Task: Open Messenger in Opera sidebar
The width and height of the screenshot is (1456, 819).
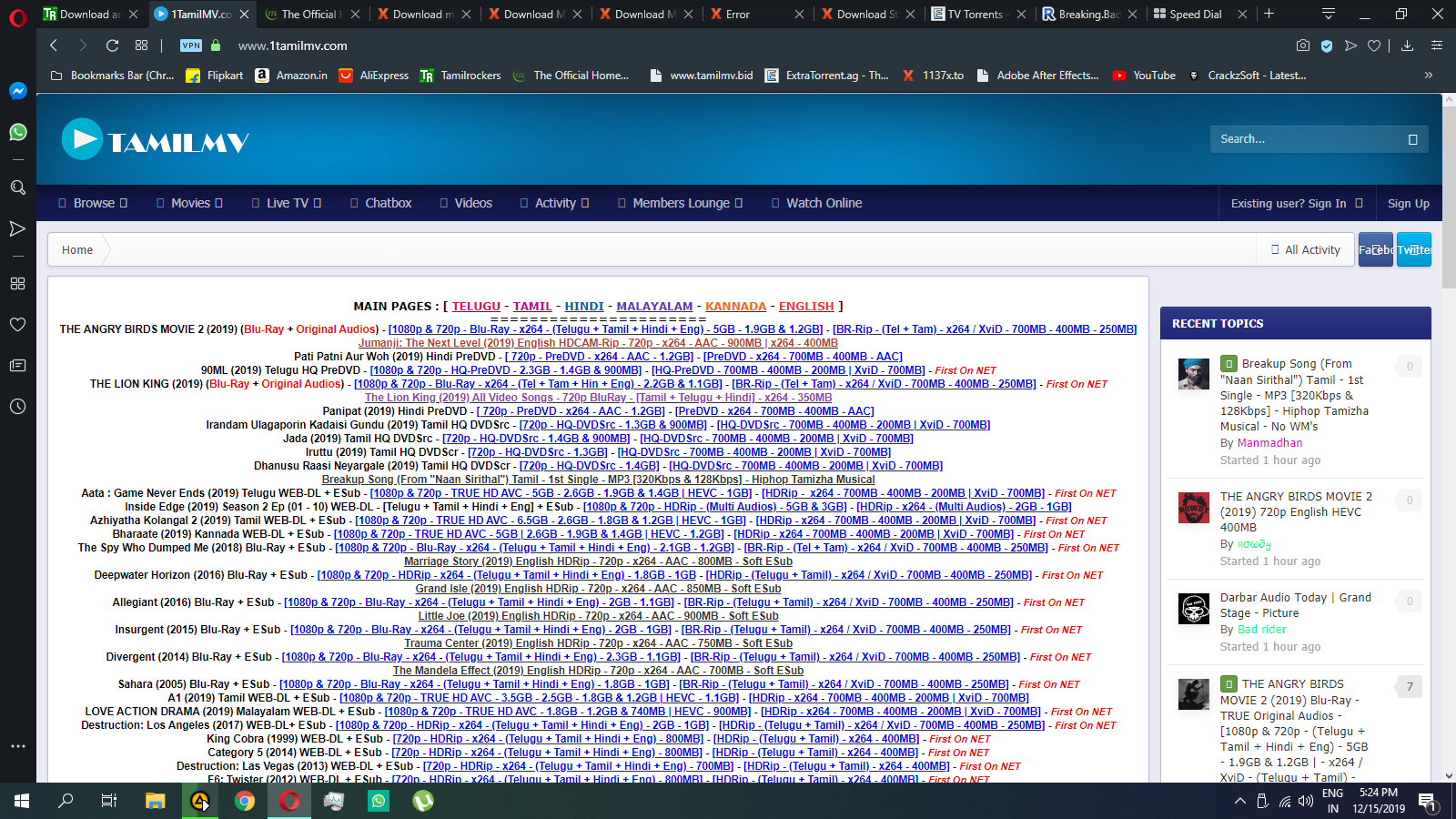Action: 17,91
